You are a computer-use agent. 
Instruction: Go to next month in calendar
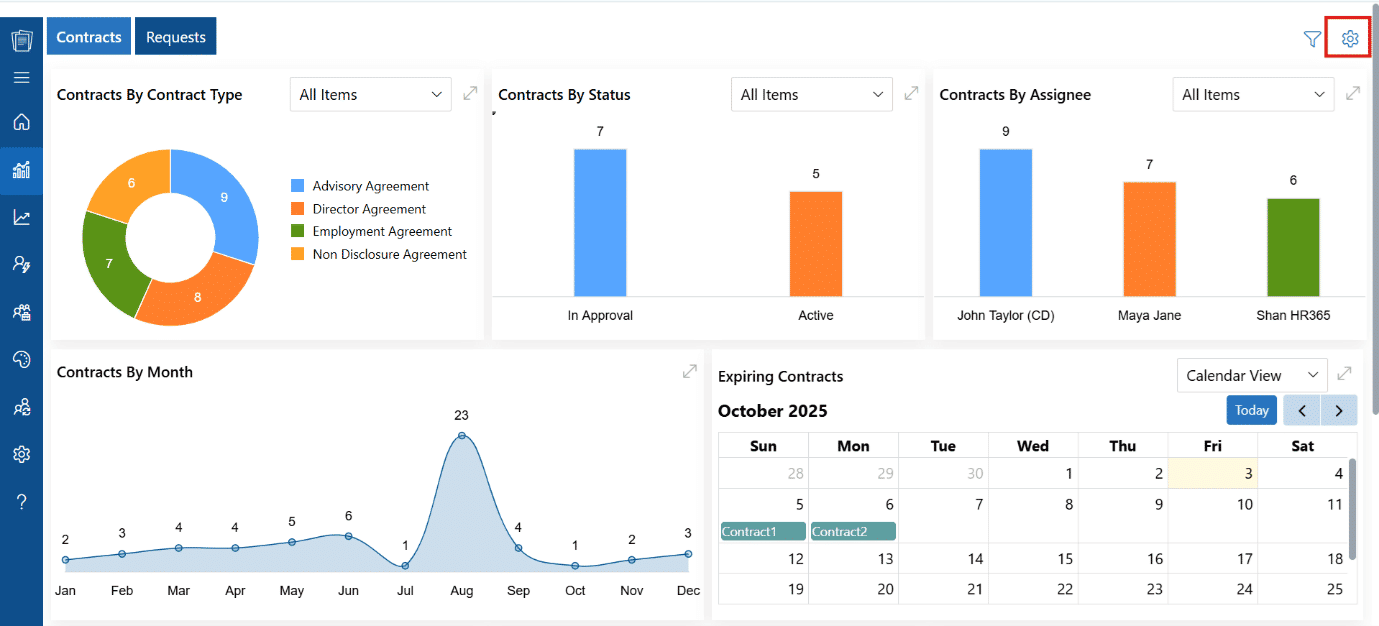(x=1339, y=410)
